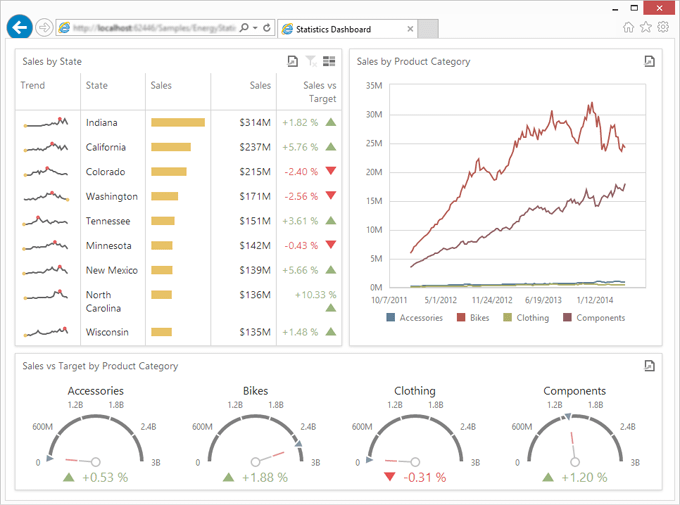Click the State column header
Screen dimensions: 680x505
pyautogui.click(x=97, y=86)
